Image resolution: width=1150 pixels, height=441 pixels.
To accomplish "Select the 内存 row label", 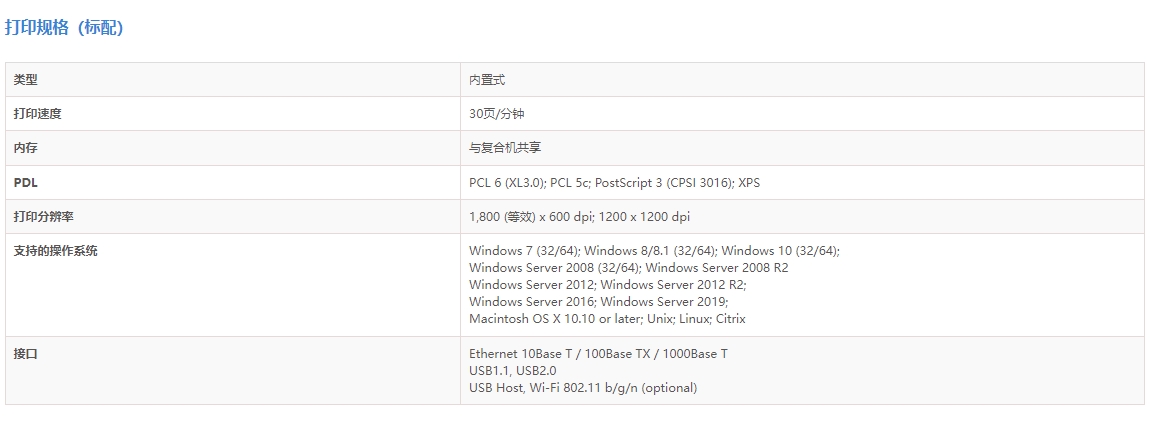I will (x=26, y=148).
